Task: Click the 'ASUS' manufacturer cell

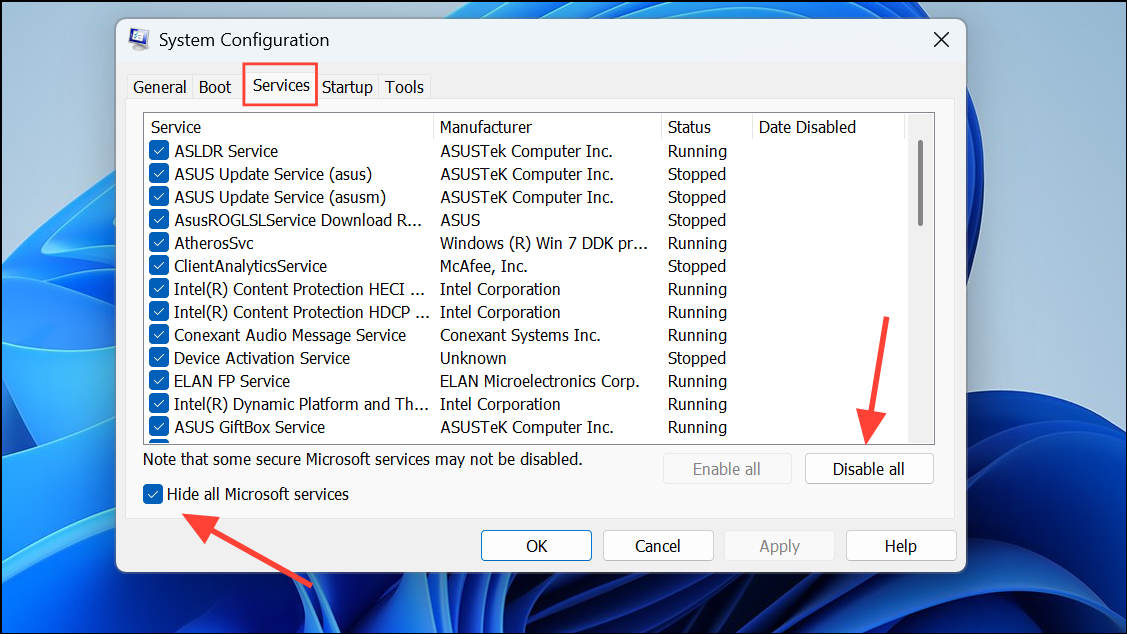Action: [460, 220]
